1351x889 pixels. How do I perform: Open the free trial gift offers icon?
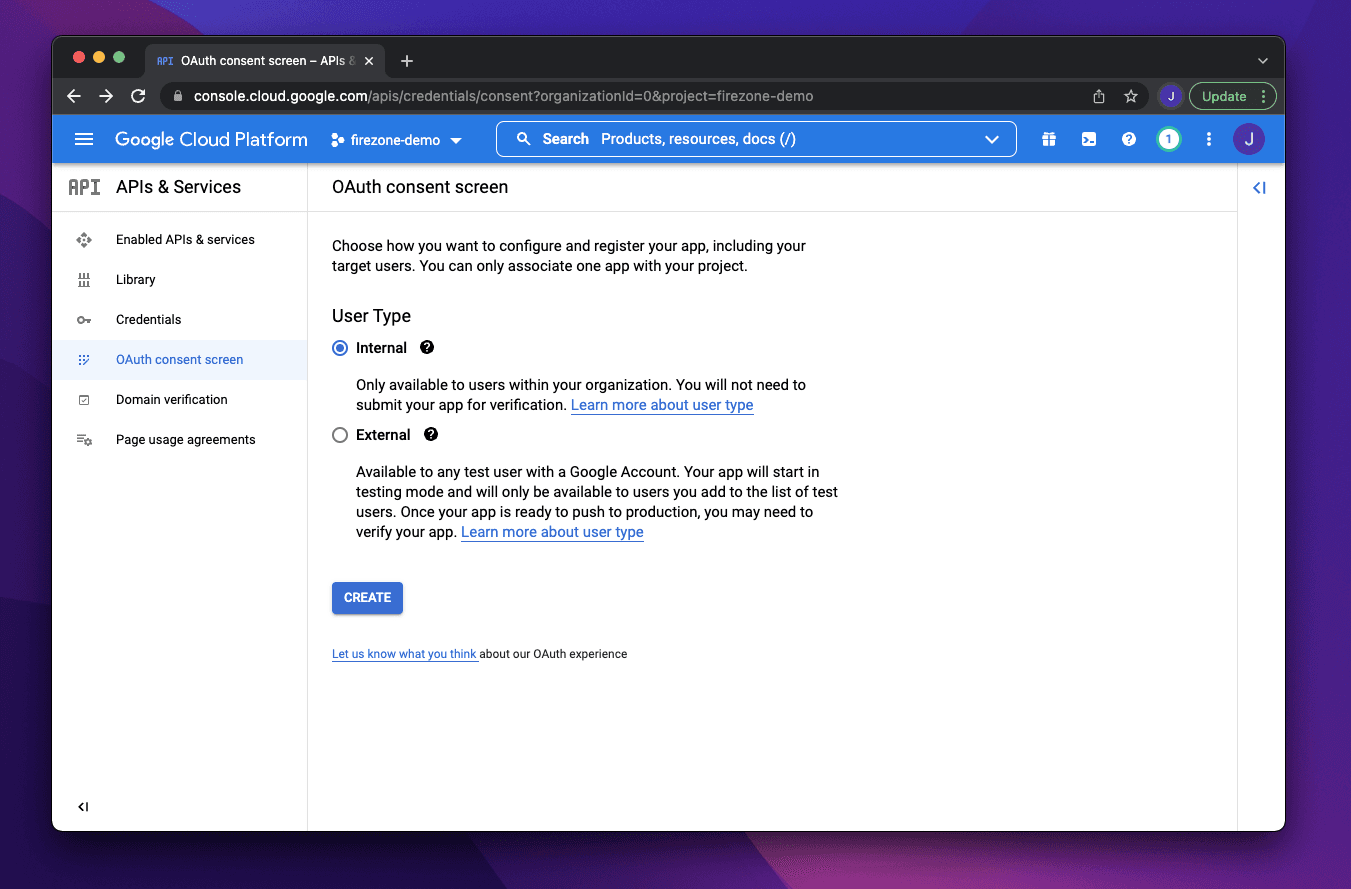pos(1048,139)
